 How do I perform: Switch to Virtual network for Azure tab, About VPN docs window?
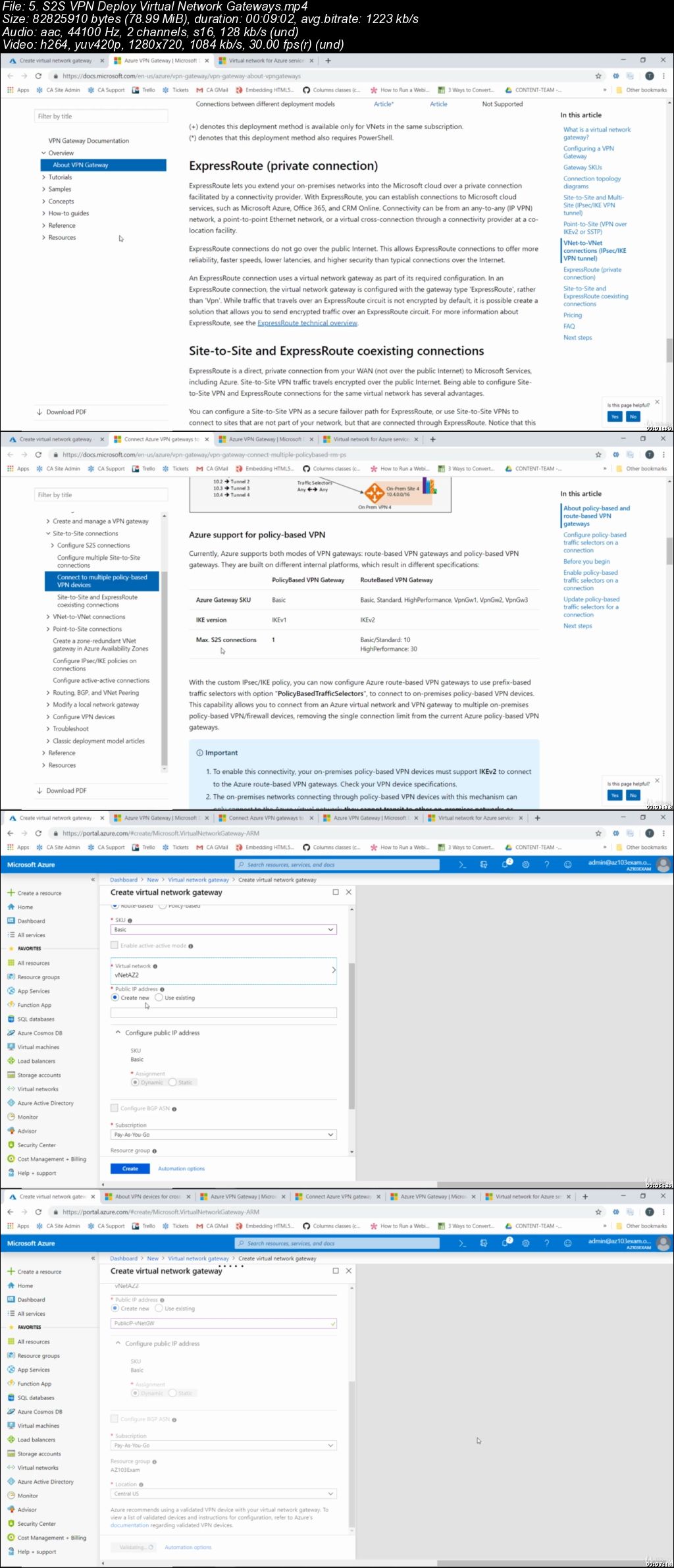(x=266, y=61)
